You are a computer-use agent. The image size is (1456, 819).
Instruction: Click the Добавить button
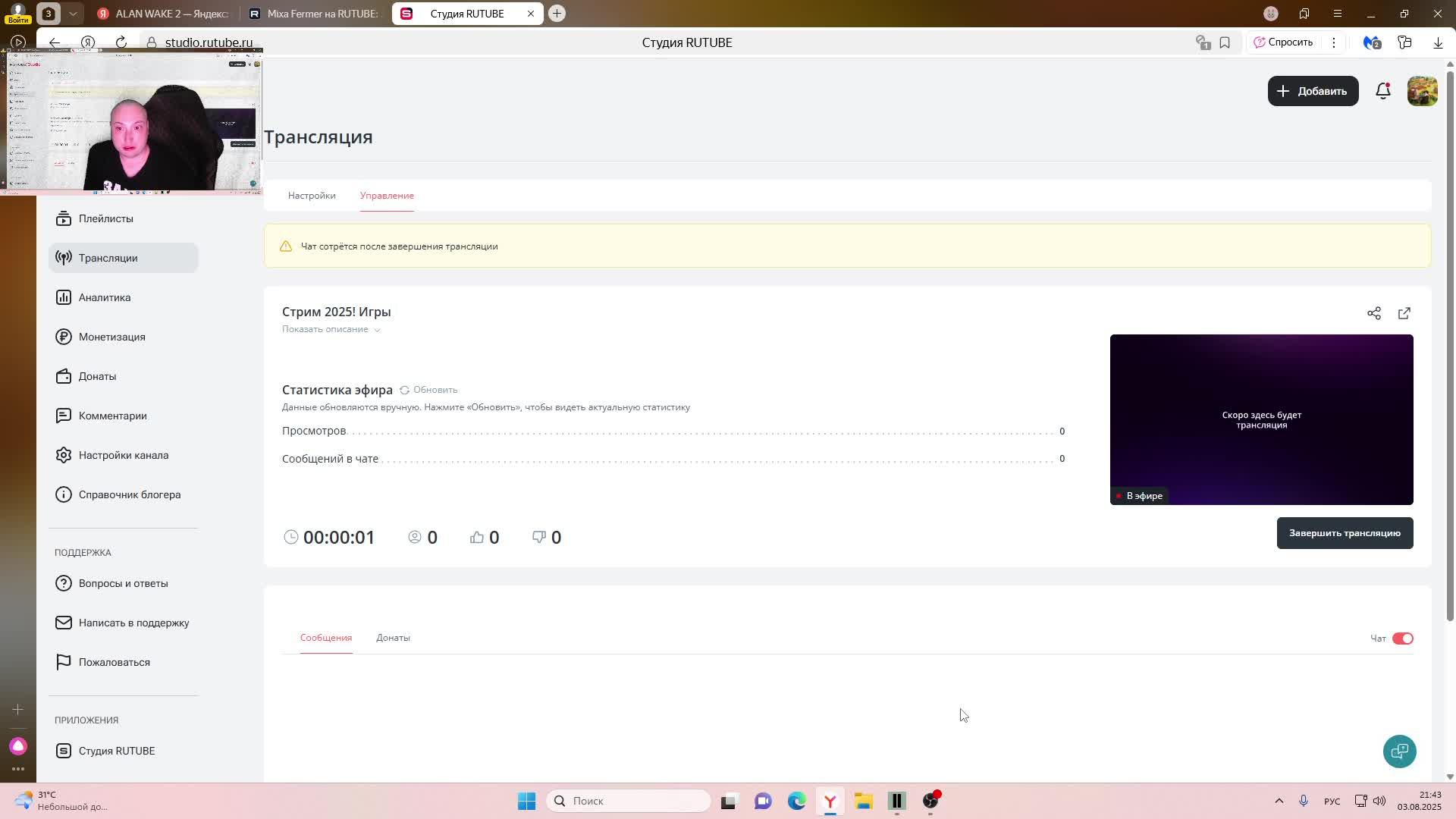1313,91
